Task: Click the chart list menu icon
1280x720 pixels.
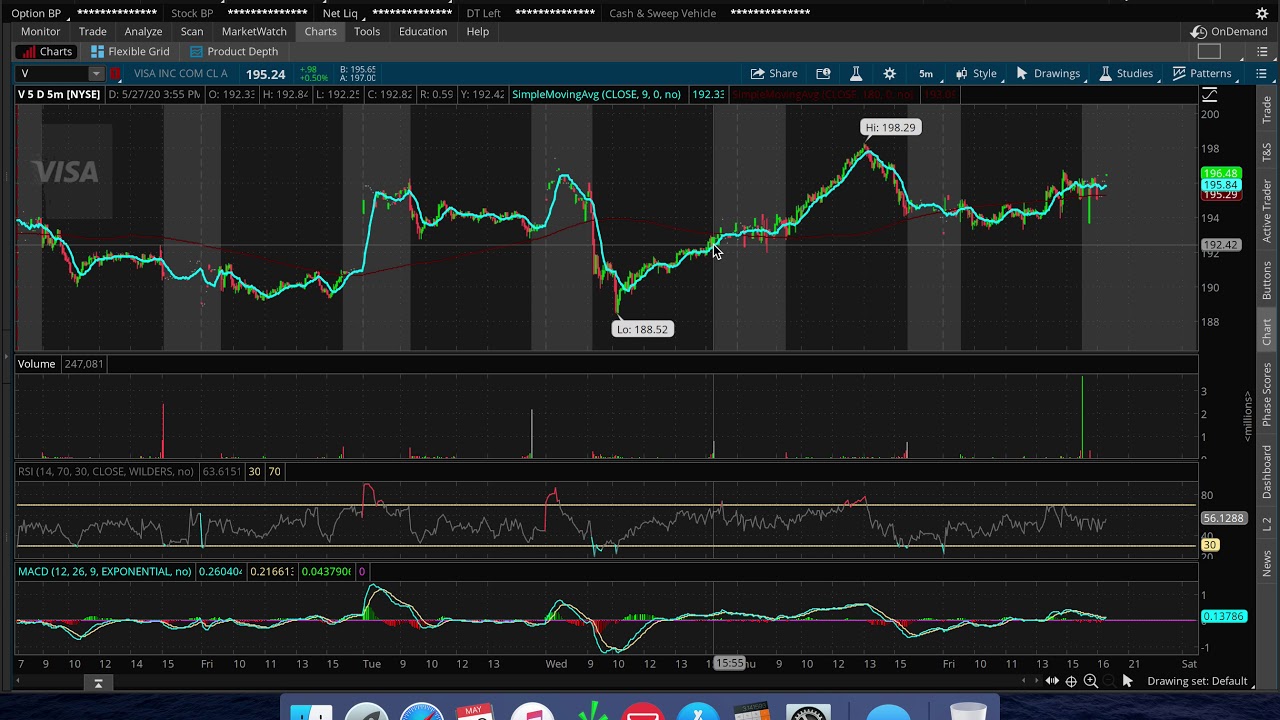Action: [1261, 73]
